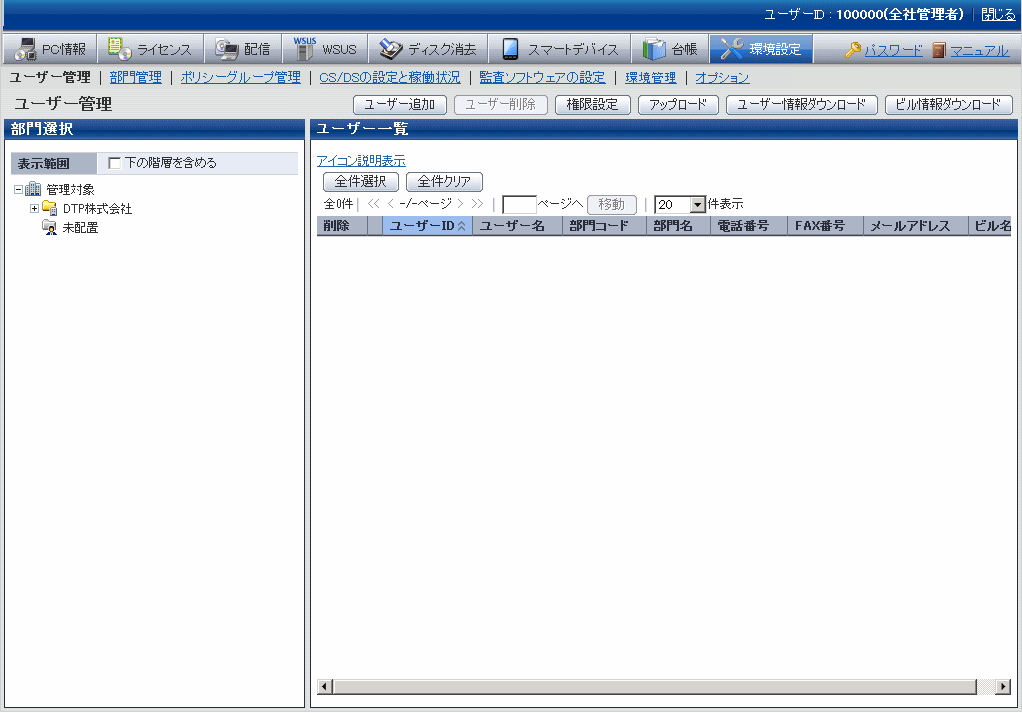Switch to the ライセンス tab
Viewport: 1022px width, 713px height.
pos(151,49)
